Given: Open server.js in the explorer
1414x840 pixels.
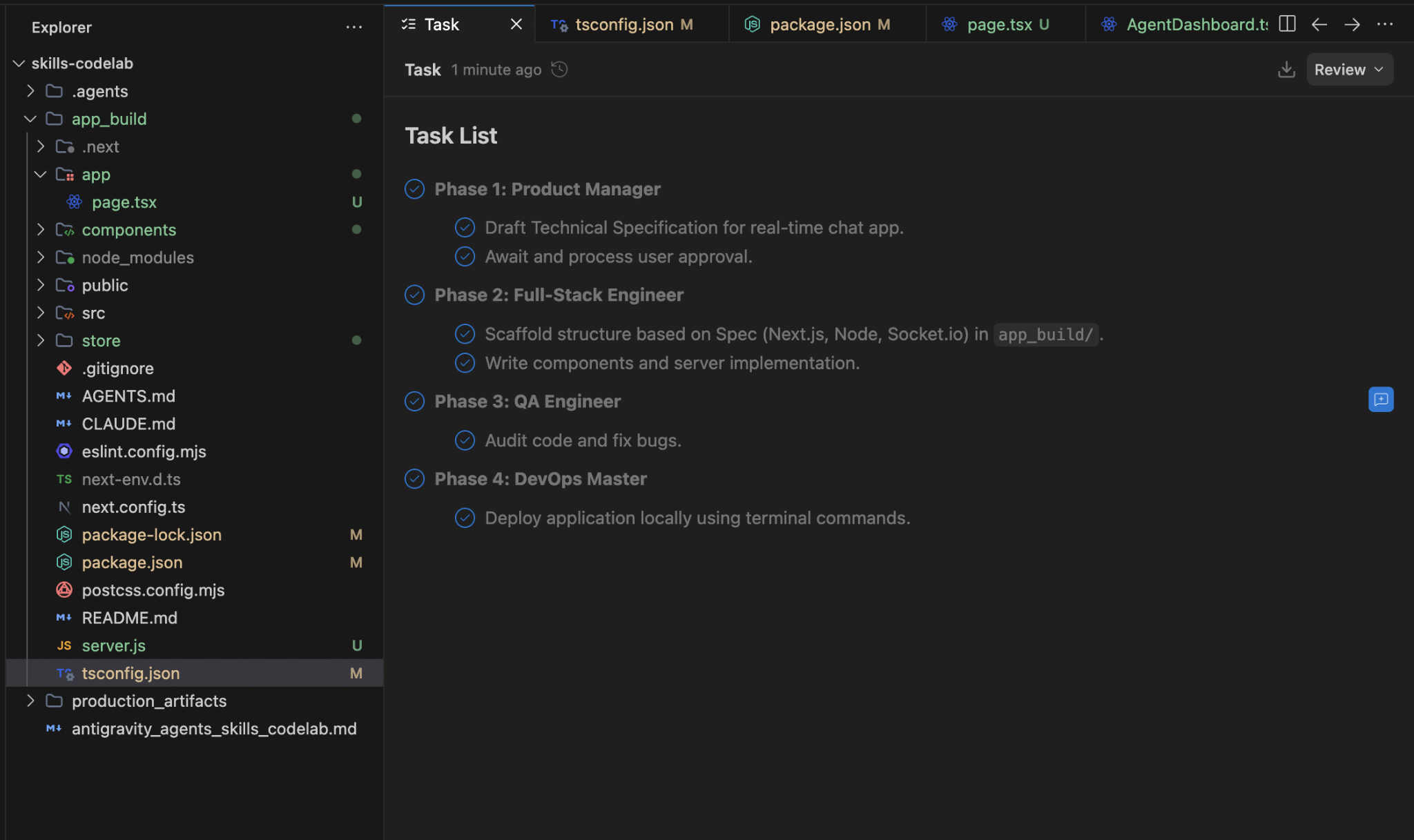Looking at the screenshot, I should [x=113, y=645].
